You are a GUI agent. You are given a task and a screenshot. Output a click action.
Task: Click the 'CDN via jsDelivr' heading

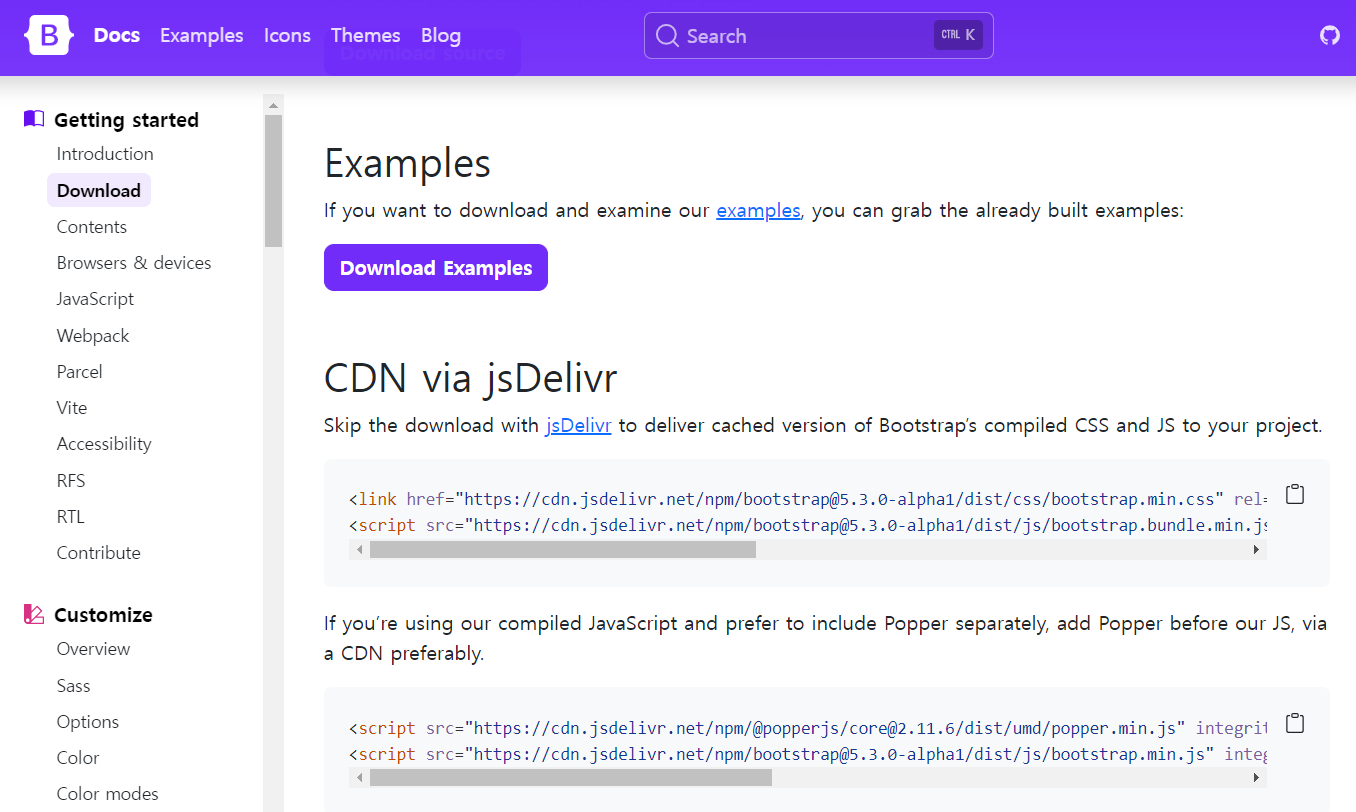click(x=471, y=379)
